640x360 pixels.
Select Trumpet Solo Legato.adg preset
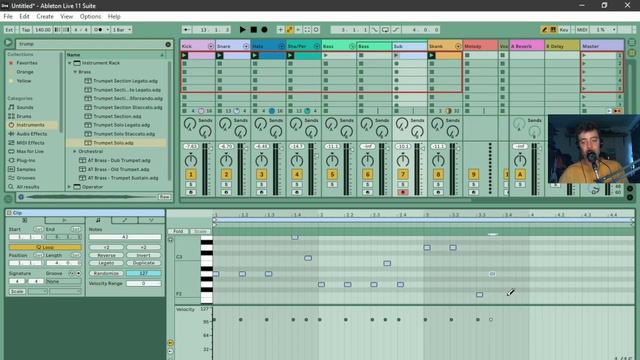(x=121, y=125)
